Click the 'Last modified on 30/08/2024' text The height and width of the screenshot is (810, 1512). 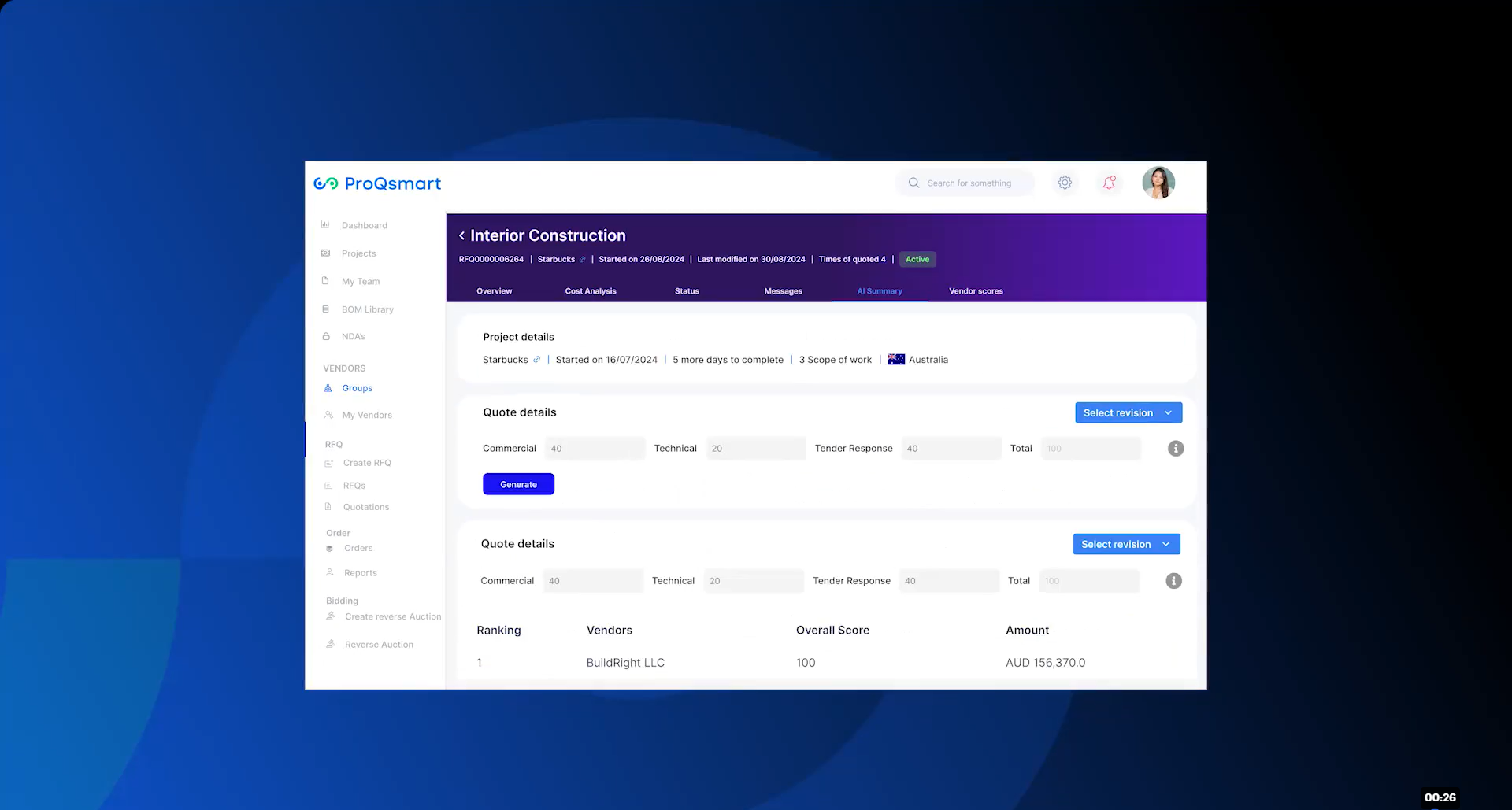click(x=751, y=259)
